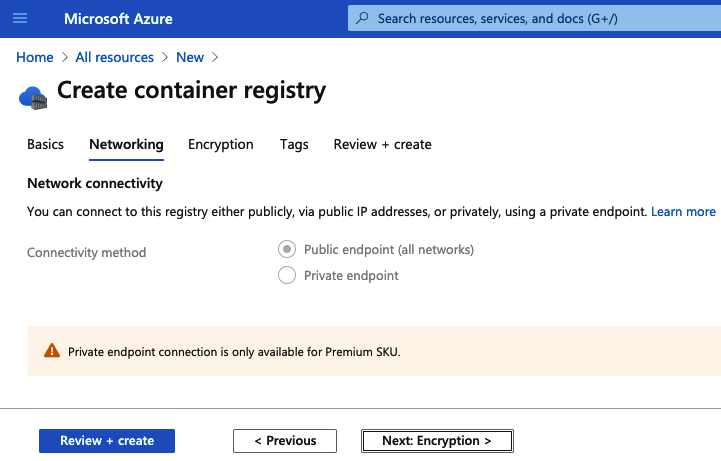Open the Networking tab
The width and height of the screenshot is (721, 461).
126,144
